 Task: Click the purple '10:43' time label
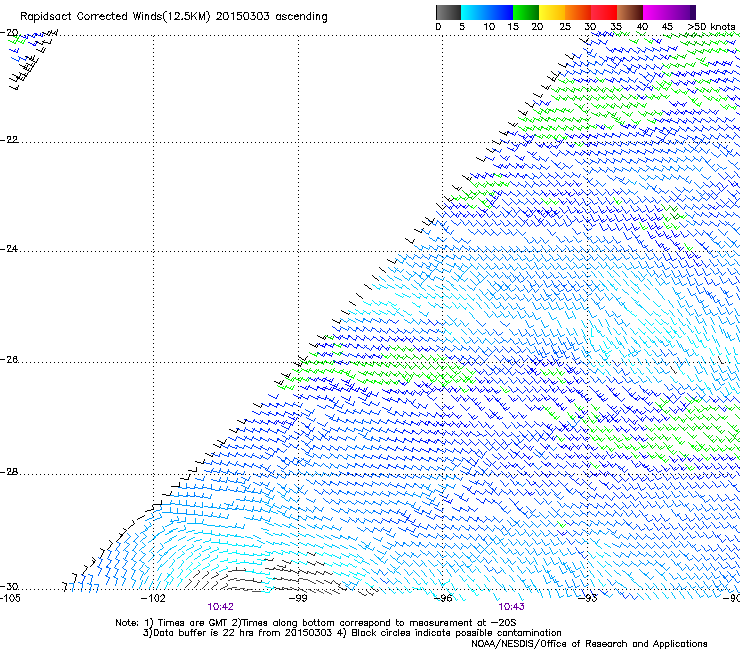tap(512, 607)
